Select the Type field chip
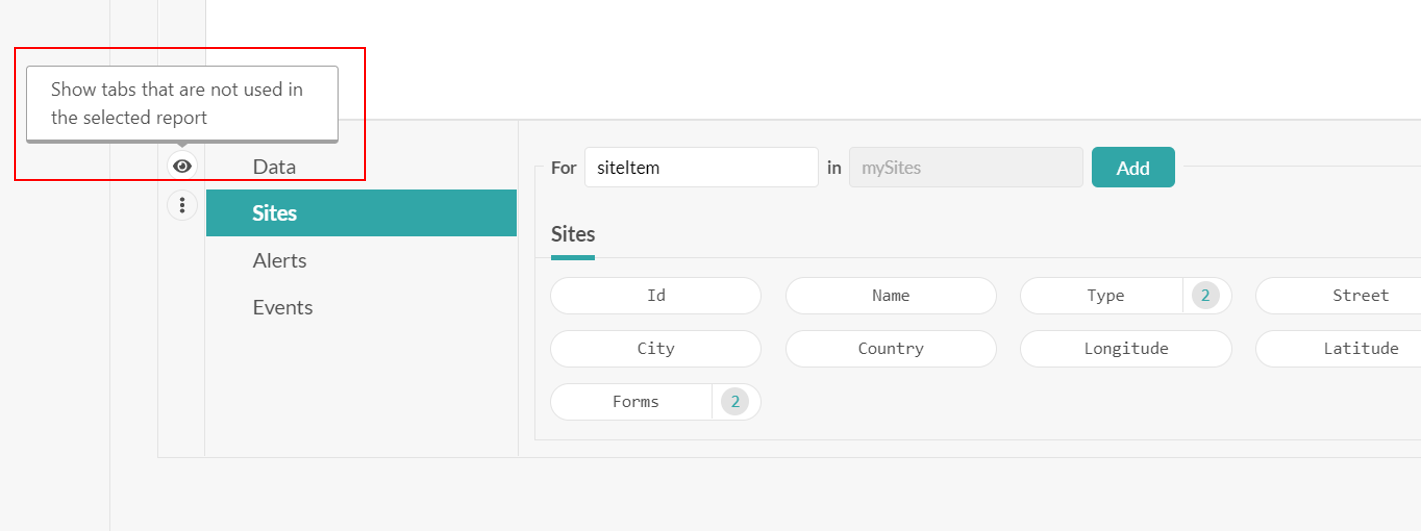 point(1103,296)
